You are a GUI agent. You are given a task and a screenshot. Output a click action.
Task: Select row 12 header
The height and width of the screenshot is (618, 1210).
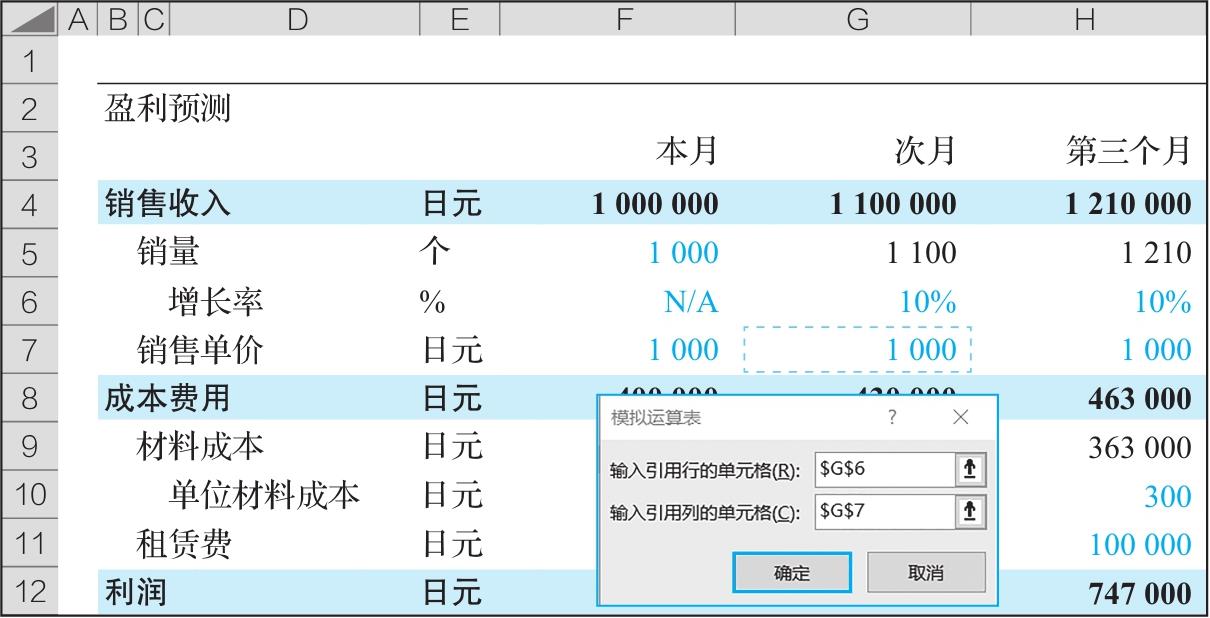(x=29, y=592)
